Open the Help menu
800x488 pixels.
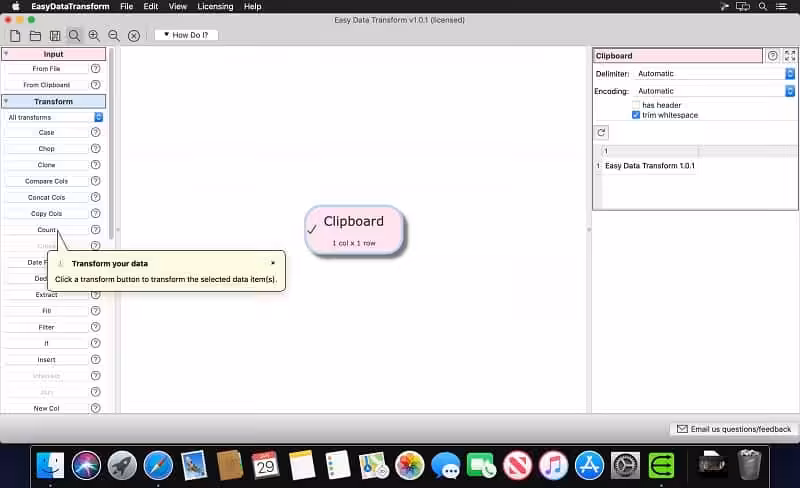tap(253, 6)
